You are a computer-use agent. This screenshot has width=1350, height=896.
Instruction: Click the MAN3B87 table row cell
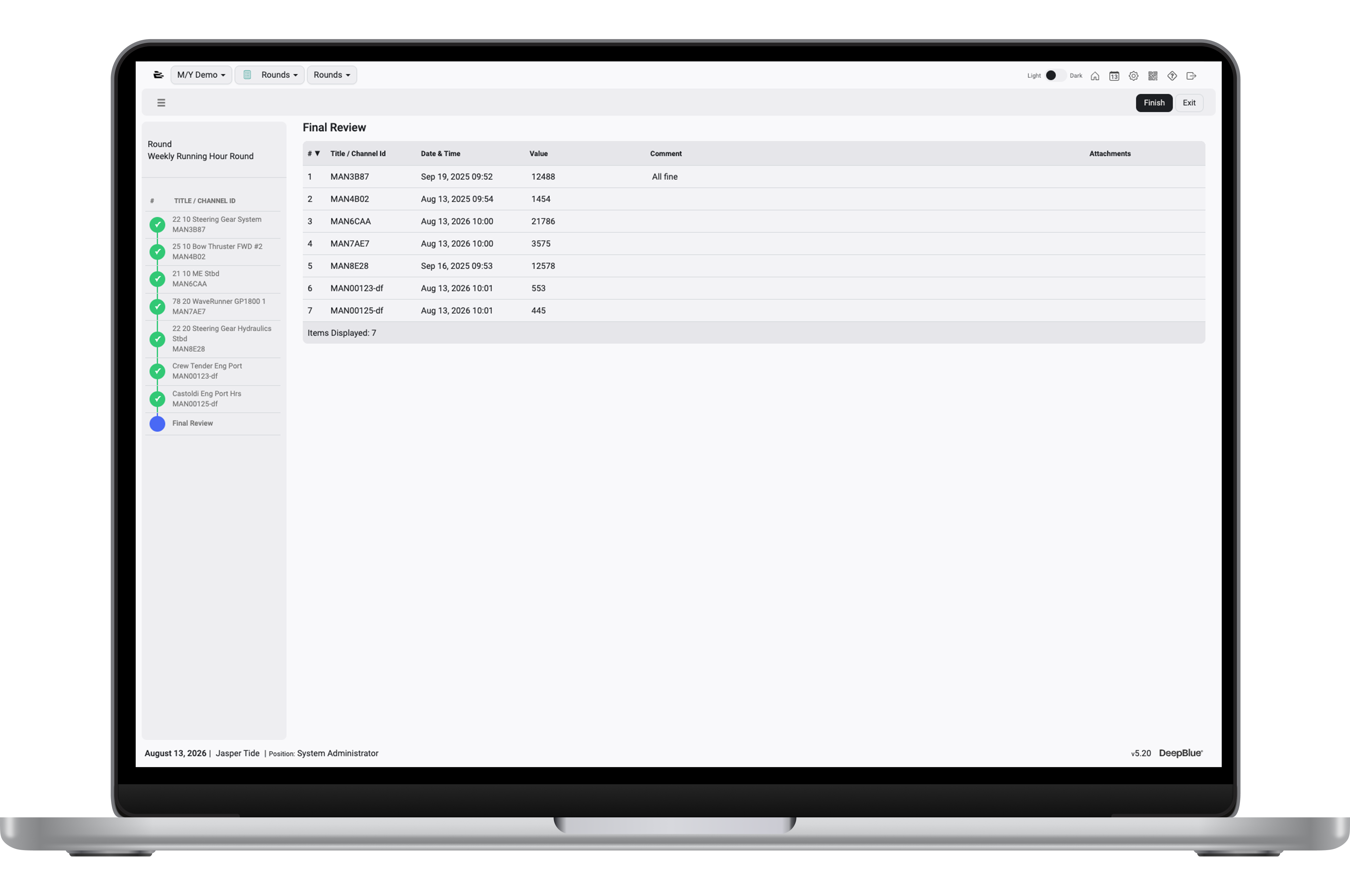[x=350, y=177]
